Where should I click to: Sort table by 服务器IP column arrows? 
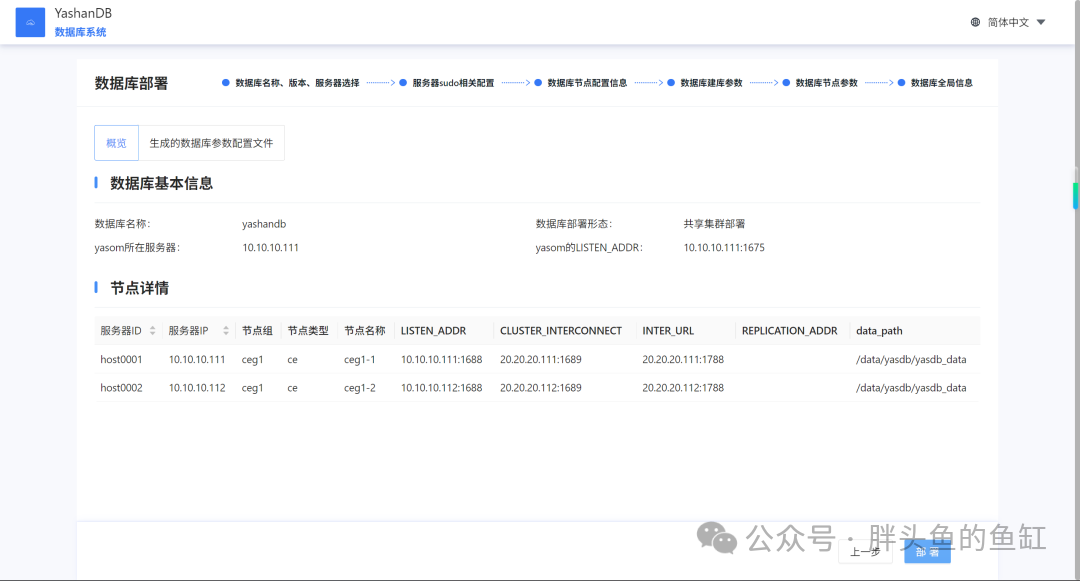[x=226, y=330]
